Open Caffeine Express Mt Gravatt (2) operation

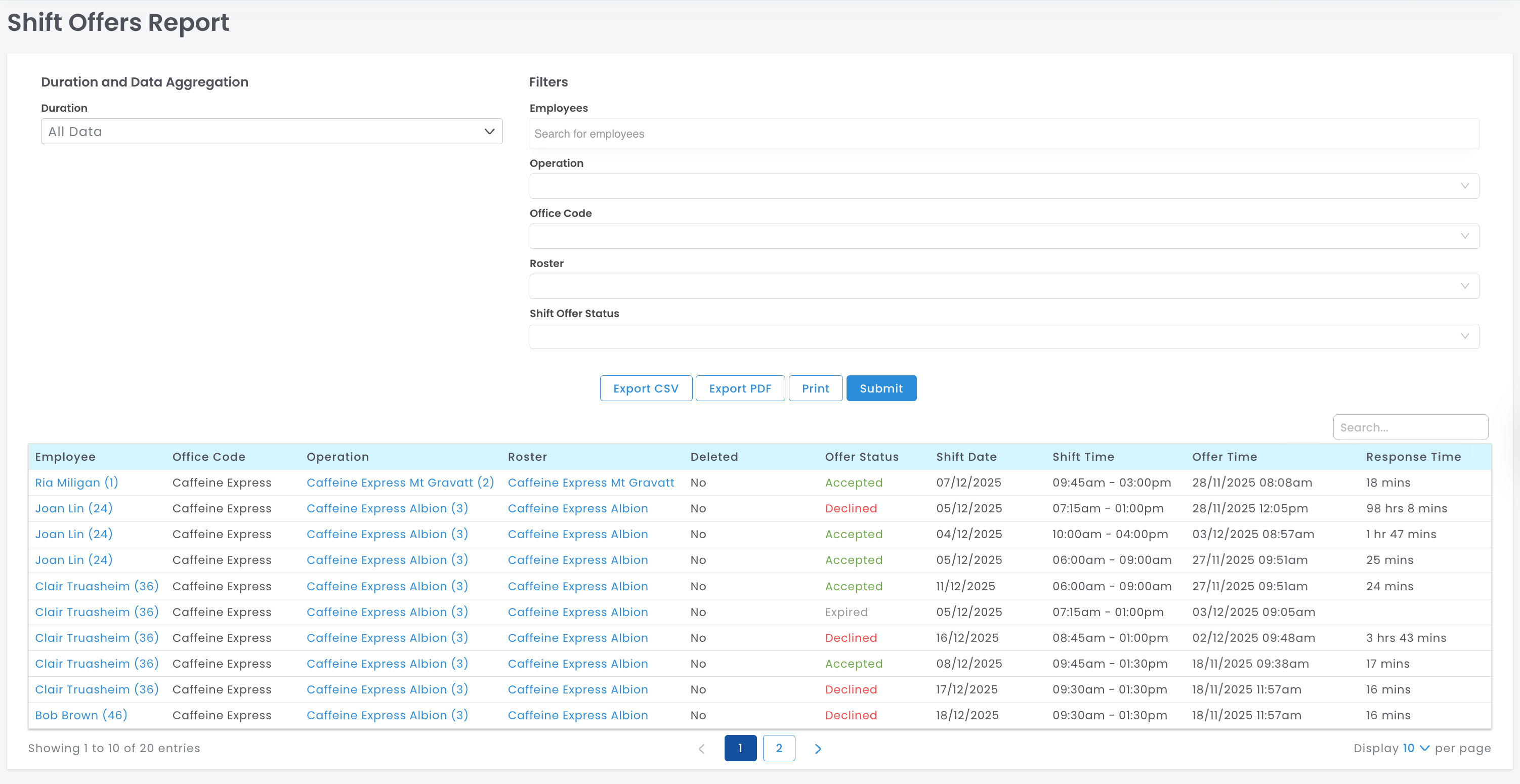coord(399,483)
